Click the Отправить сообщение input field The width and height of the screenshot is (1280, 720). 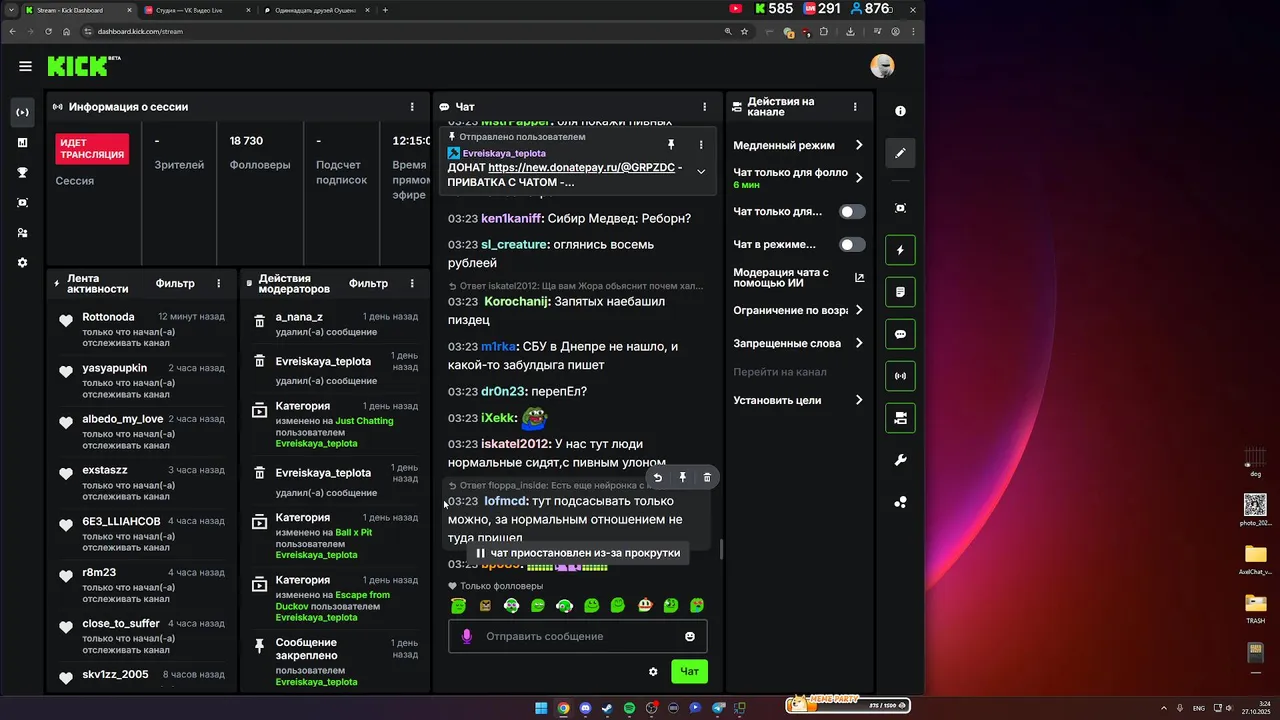click(577, 636)
